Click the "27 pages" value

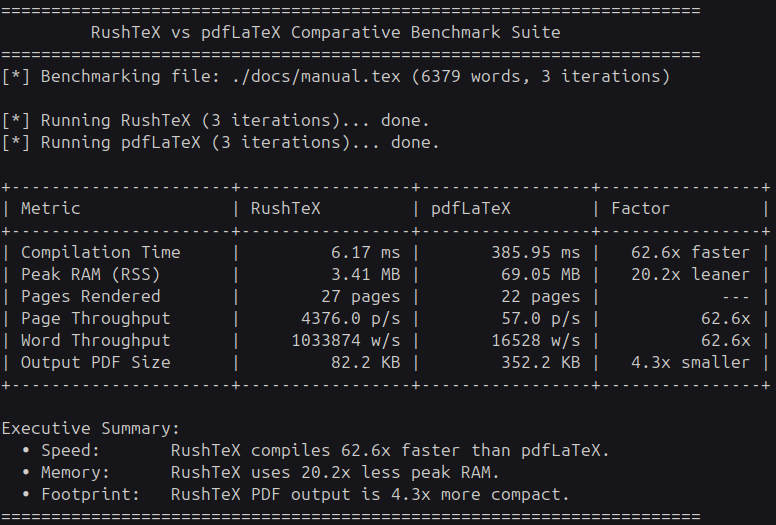360,297
